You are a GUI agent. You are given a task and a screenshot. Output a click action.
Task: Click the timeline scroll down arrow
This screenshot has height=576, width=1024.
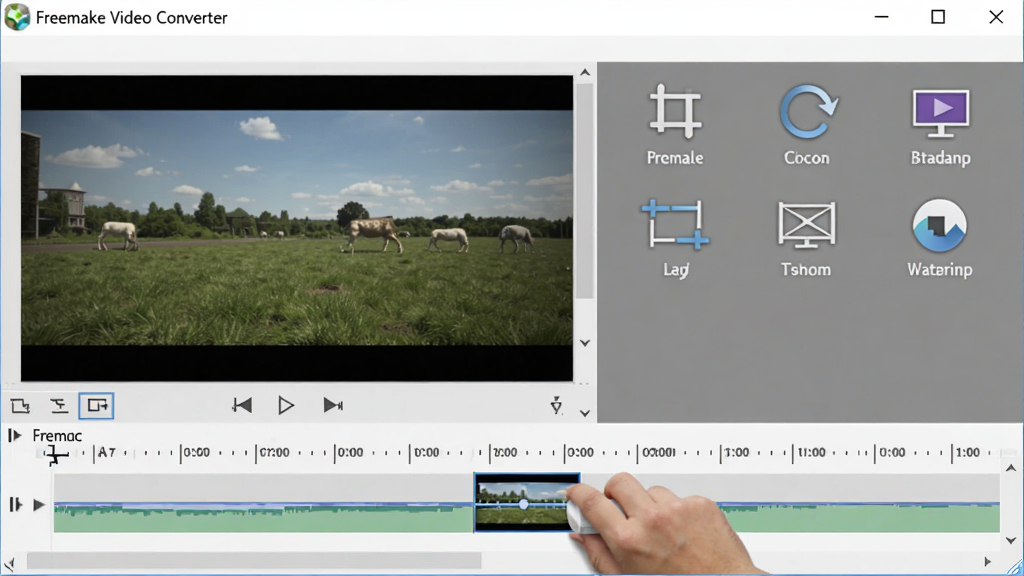1011,541
